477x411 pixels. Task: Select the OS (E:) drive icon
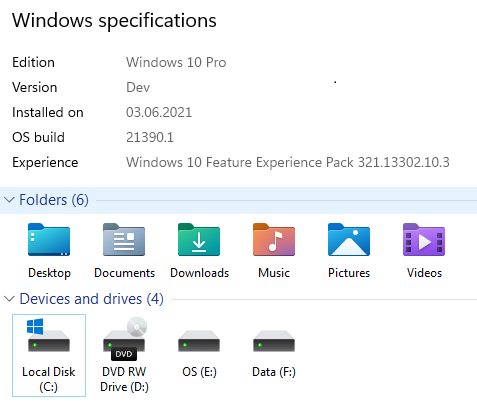coord(199,341)
